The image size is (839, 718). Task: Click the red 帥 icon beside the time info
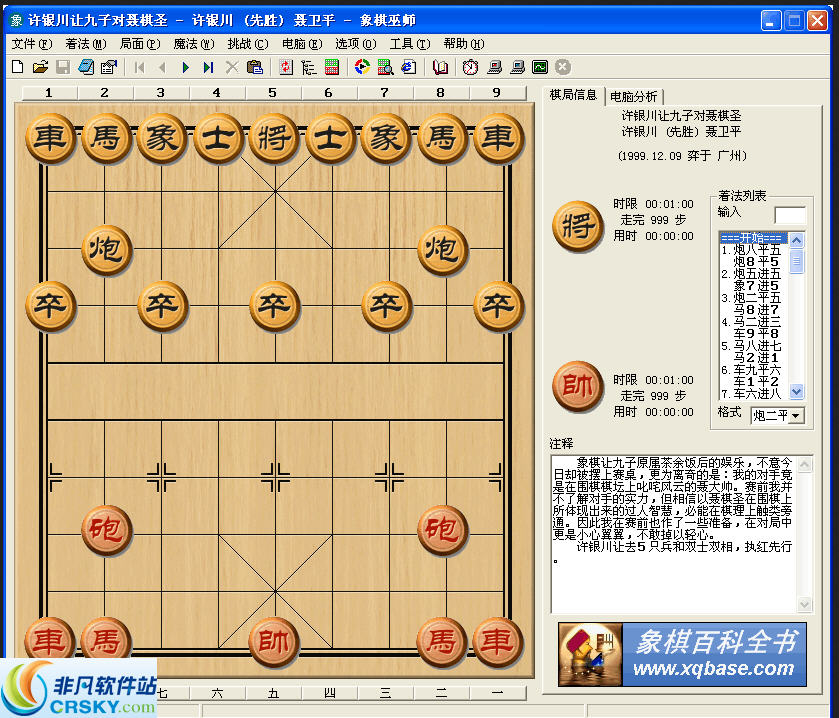(578, 386)
